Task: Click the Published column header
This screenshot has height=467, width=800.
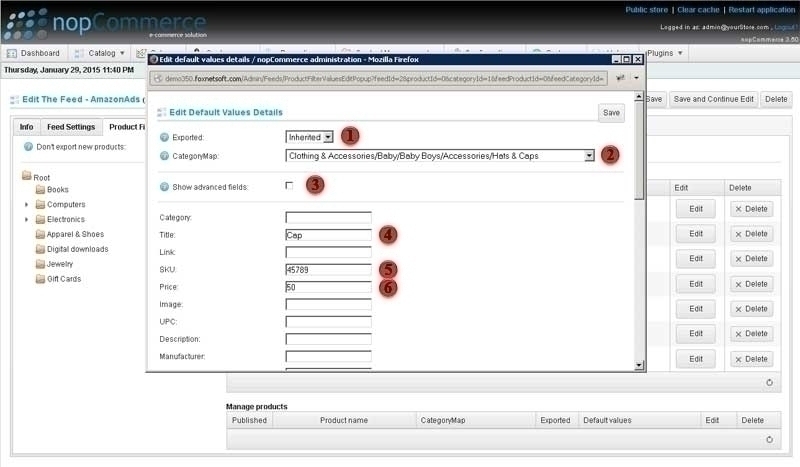Action: (x=249, y=420)
